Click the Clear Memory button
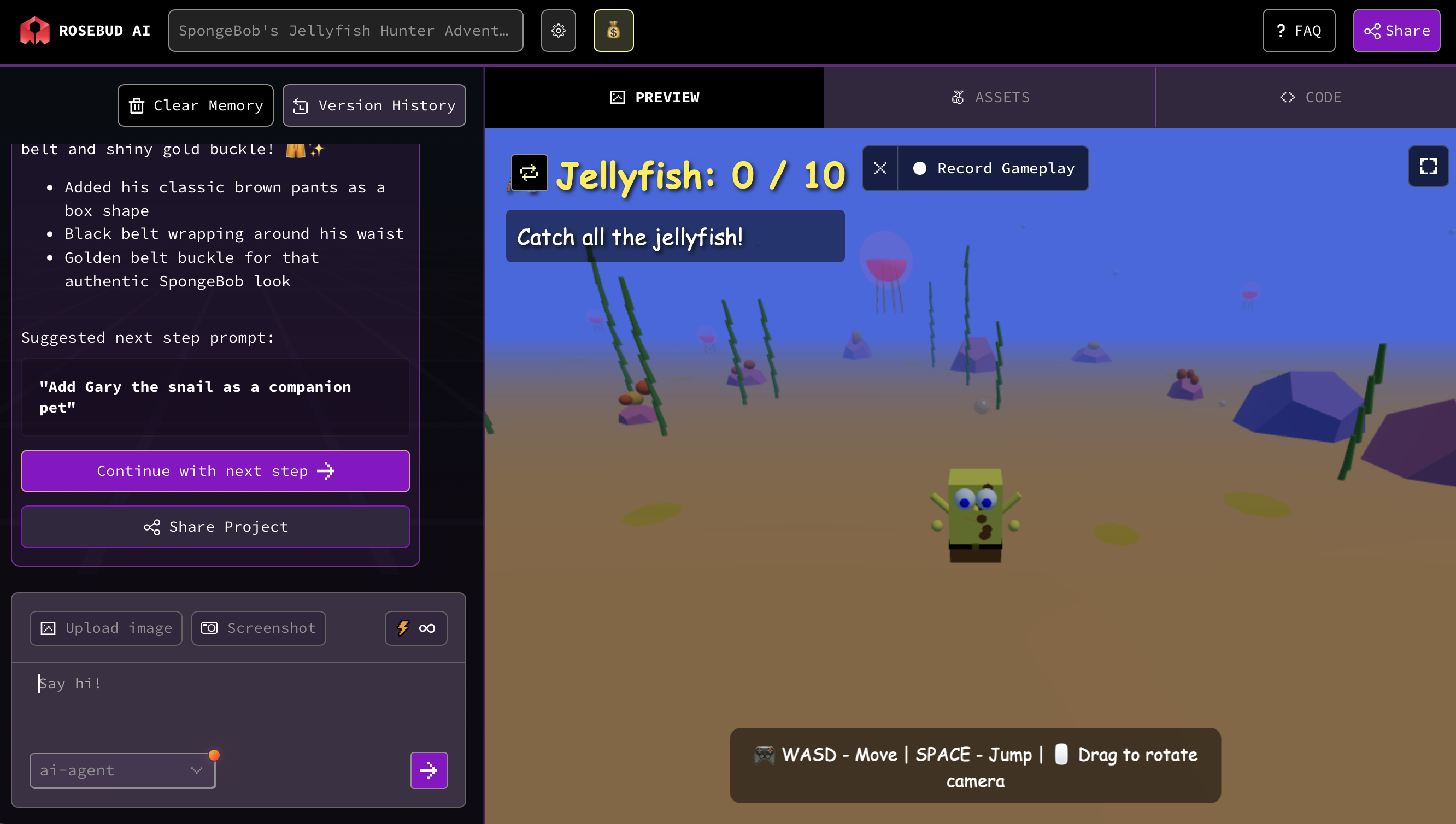The image size is (1456, 824). [x=195, y=106]
